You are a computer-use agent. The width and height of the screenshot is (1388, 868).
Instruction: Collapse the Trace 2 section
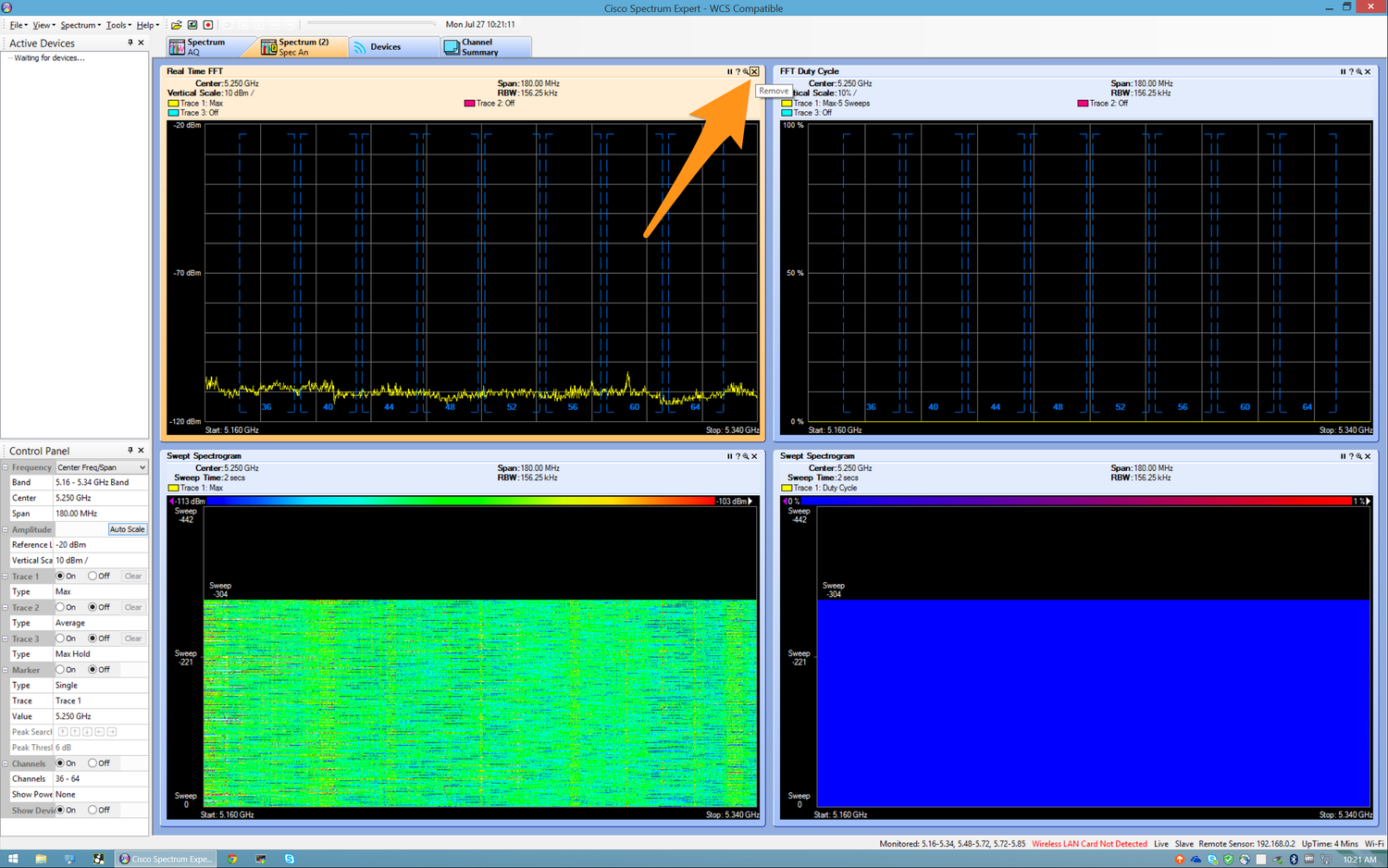[x=6, y=607]
